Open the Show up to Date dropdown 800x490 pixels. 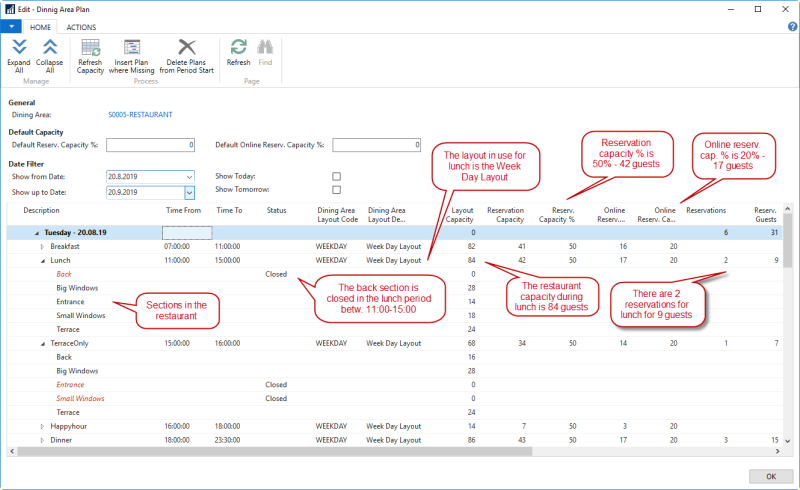(x=189, y=191)
